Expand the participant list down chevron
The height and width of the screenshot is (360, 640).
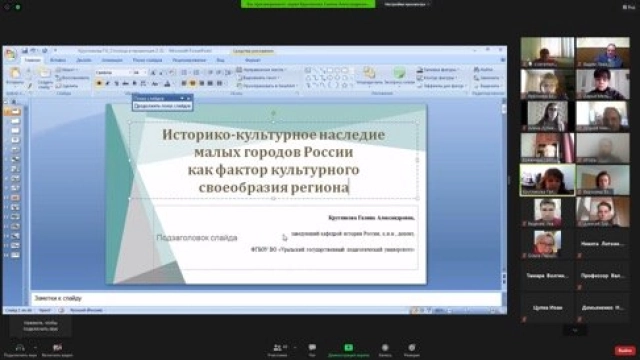click(575, 330)
